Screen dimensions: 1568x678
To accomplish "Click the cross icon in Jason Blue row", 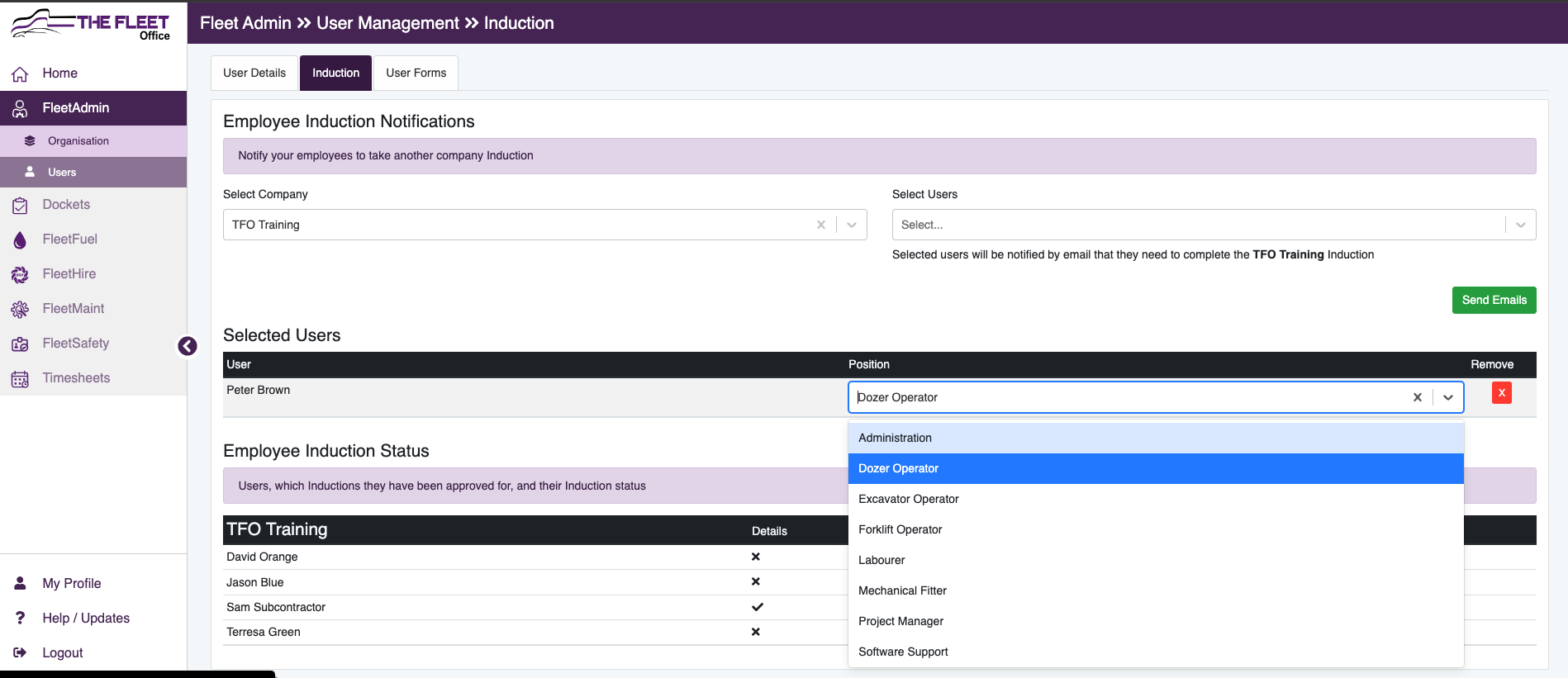I will (756, 581).
